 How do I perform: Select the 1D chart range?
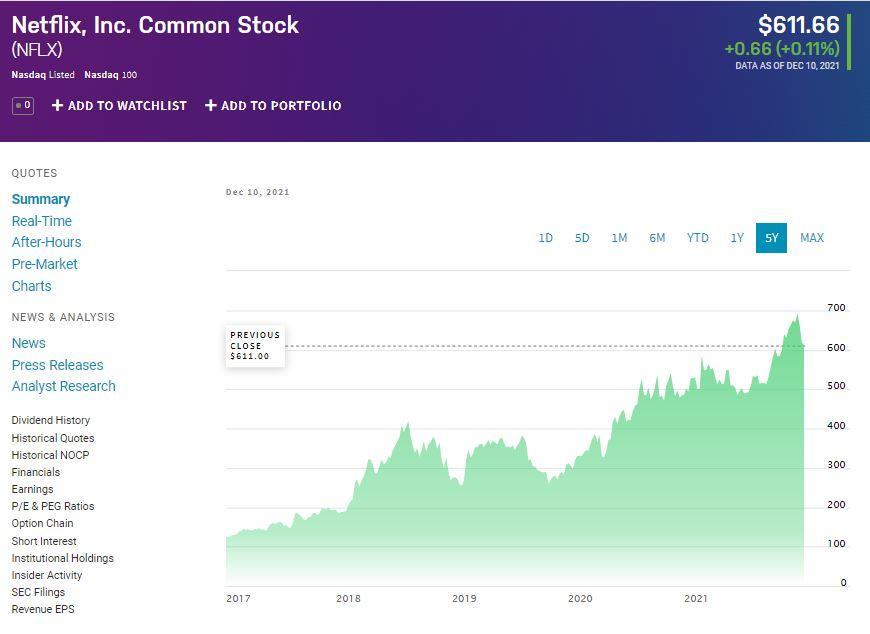(545, 238)
